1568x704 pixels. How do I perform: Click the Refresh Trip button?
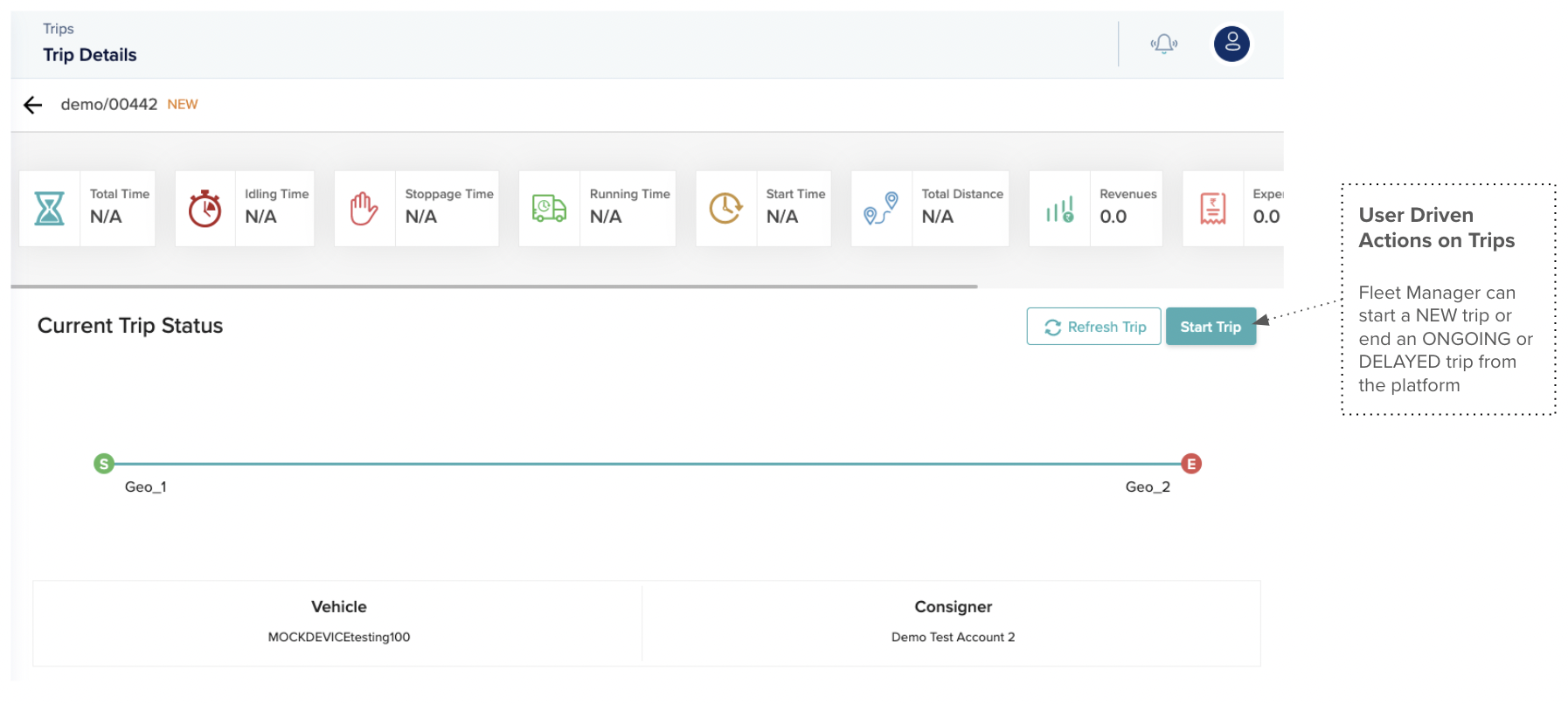tap(1093, 327)
